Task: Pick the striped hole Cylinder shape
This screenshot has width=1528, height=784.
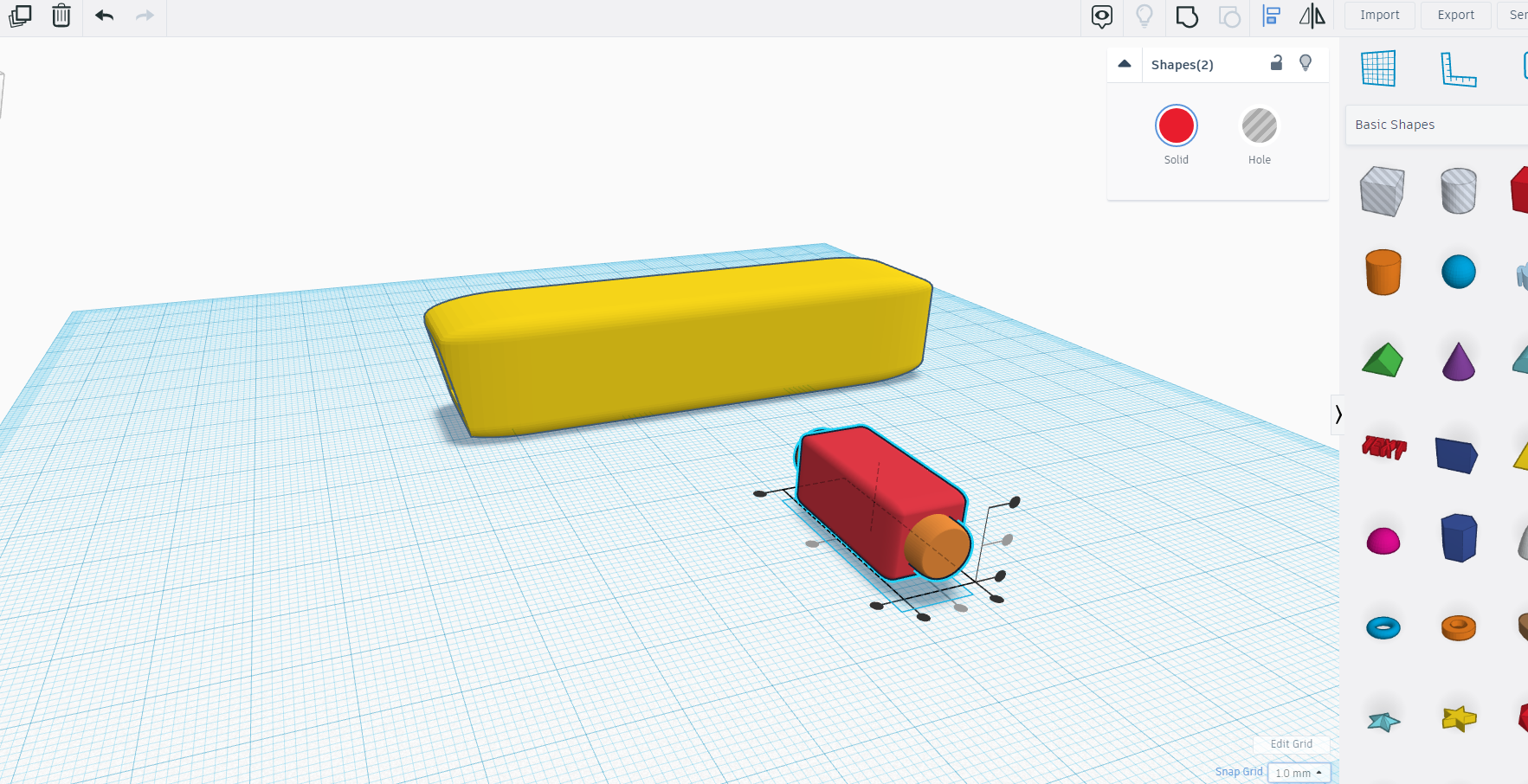Action: [x=1459, y=191]
